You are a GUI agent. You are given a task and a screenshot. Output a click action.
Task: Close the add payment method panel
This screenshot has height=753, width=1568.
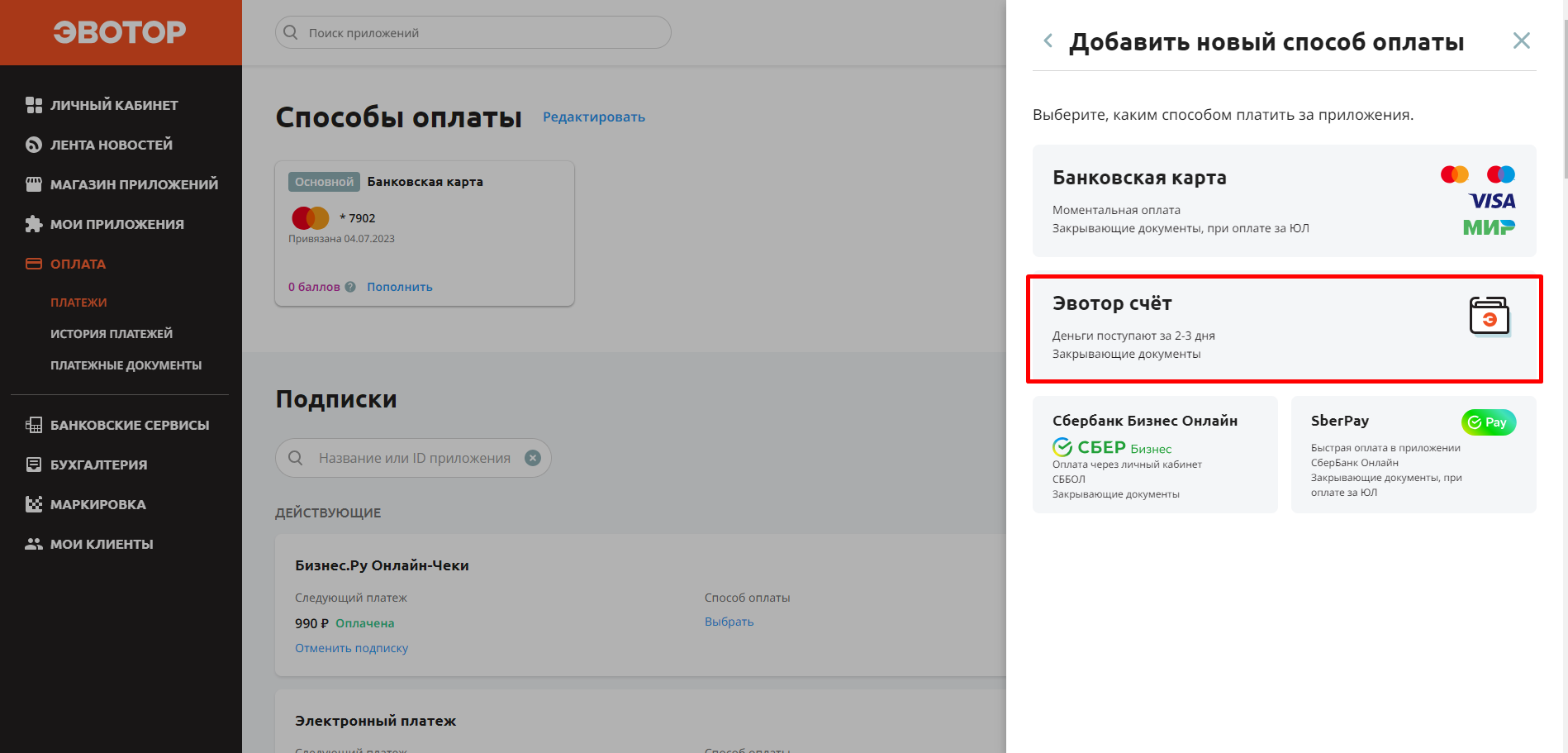click(x=1522, y=41)
